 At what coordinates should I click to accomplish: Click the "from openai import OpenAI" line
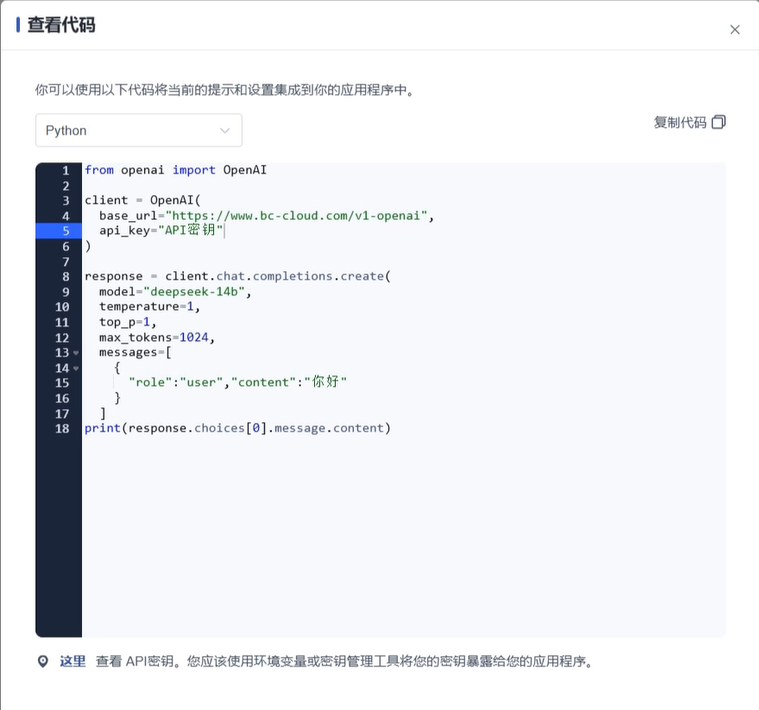tap(175, 170)
